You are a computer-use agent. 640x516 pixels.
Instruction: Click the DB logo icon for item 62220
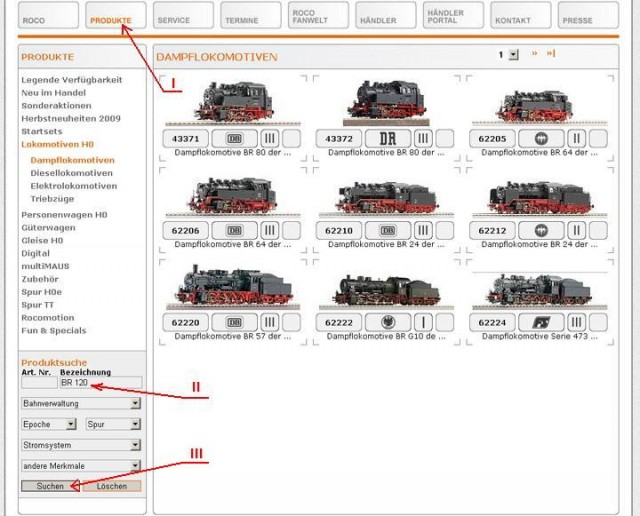(234, 322)
